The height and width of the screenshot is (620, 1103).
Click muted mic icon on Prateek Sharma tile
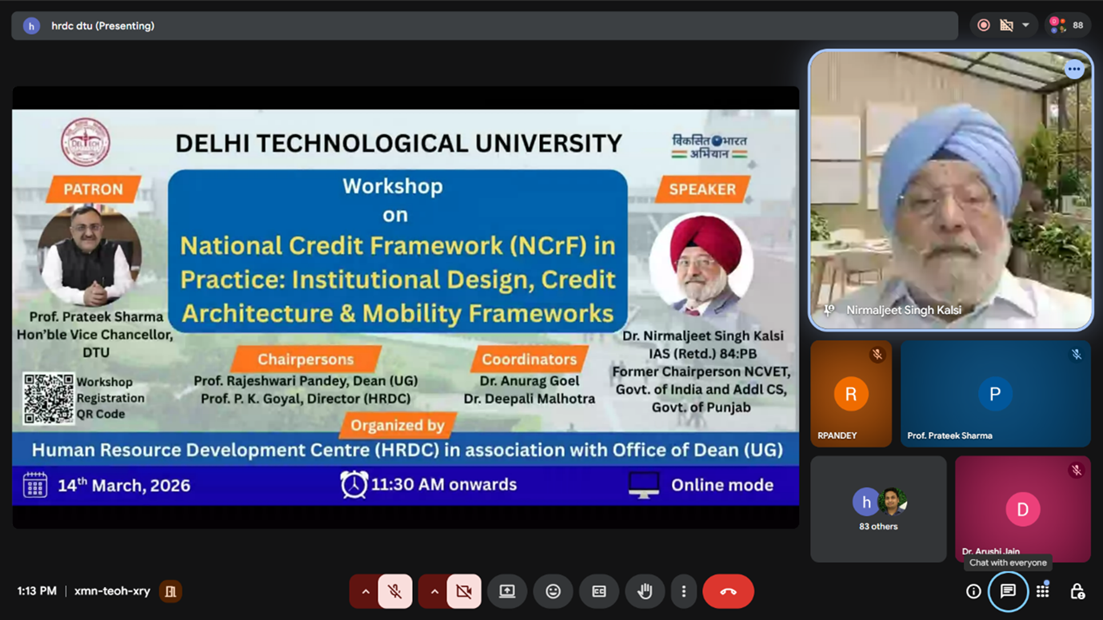click(x=1076, y=355)
